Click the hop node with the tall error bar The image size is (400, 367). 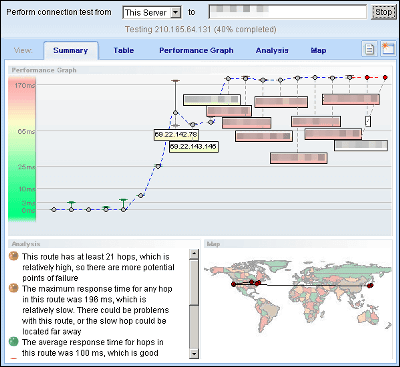(x=175, y=113)
